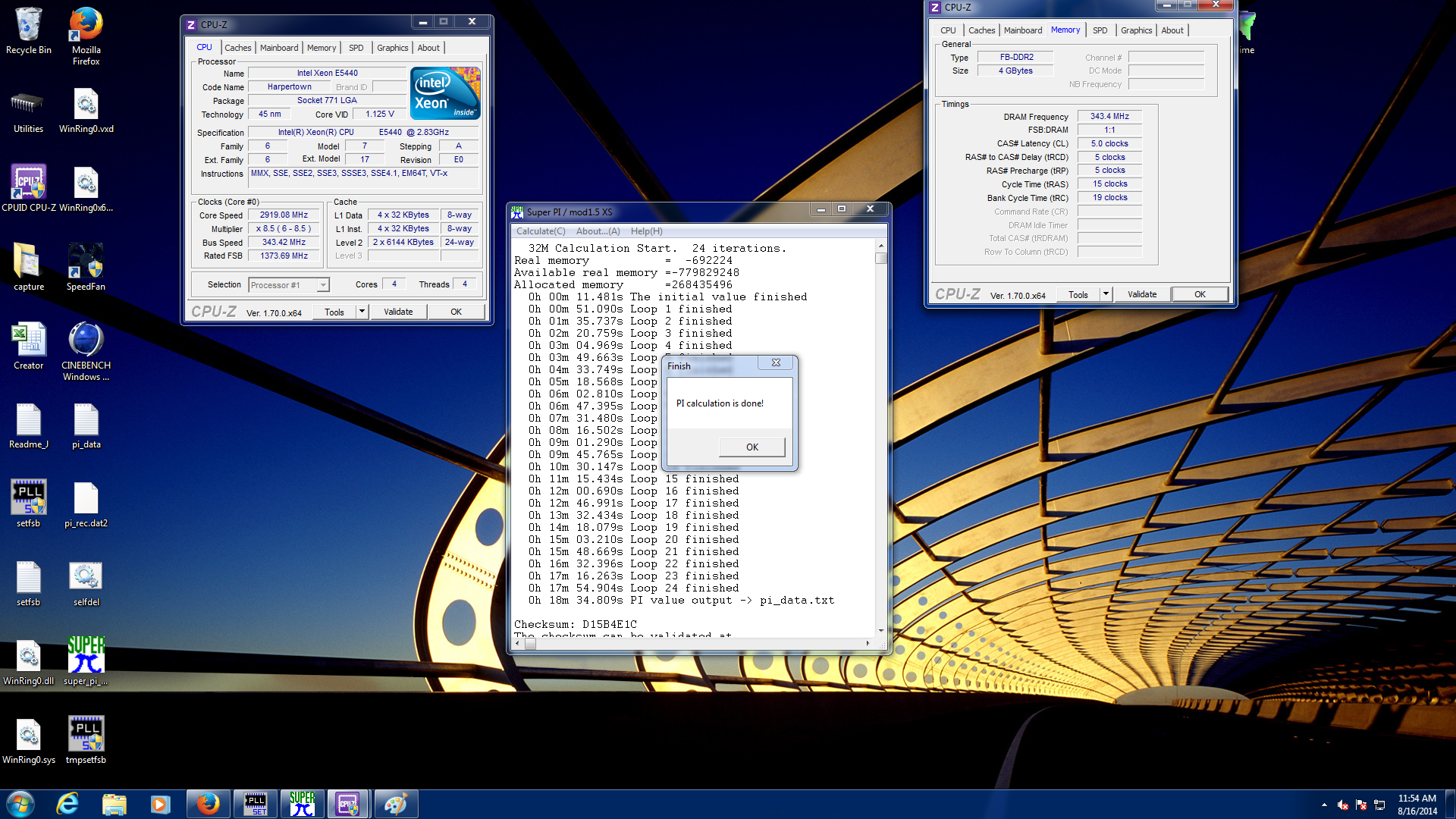
Task: Open the setfsb text document icon
Action: (x=29, y=583)
